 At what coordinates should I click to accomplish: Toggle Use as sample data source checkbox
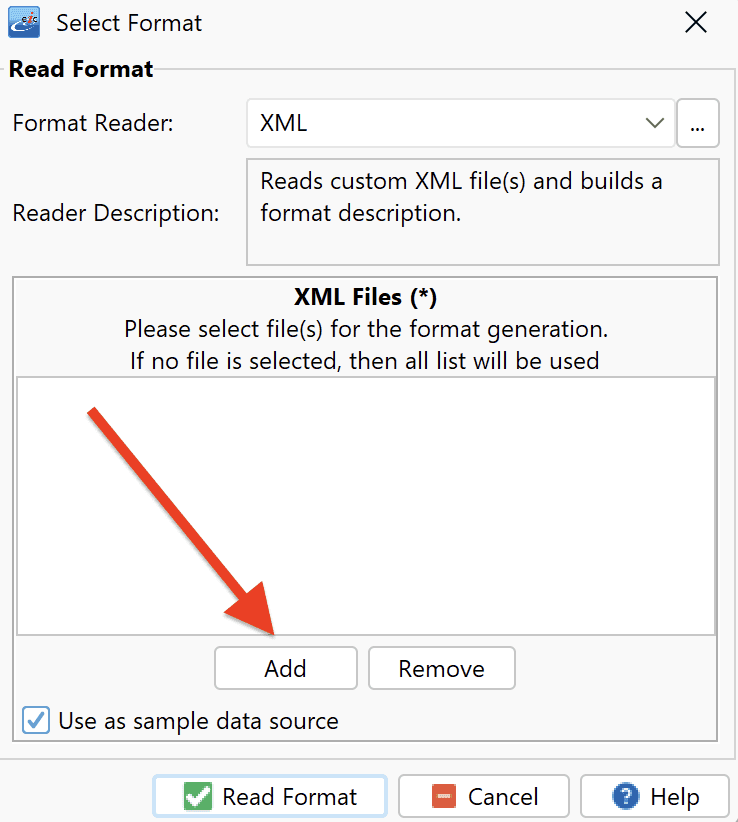click(36, 720)
